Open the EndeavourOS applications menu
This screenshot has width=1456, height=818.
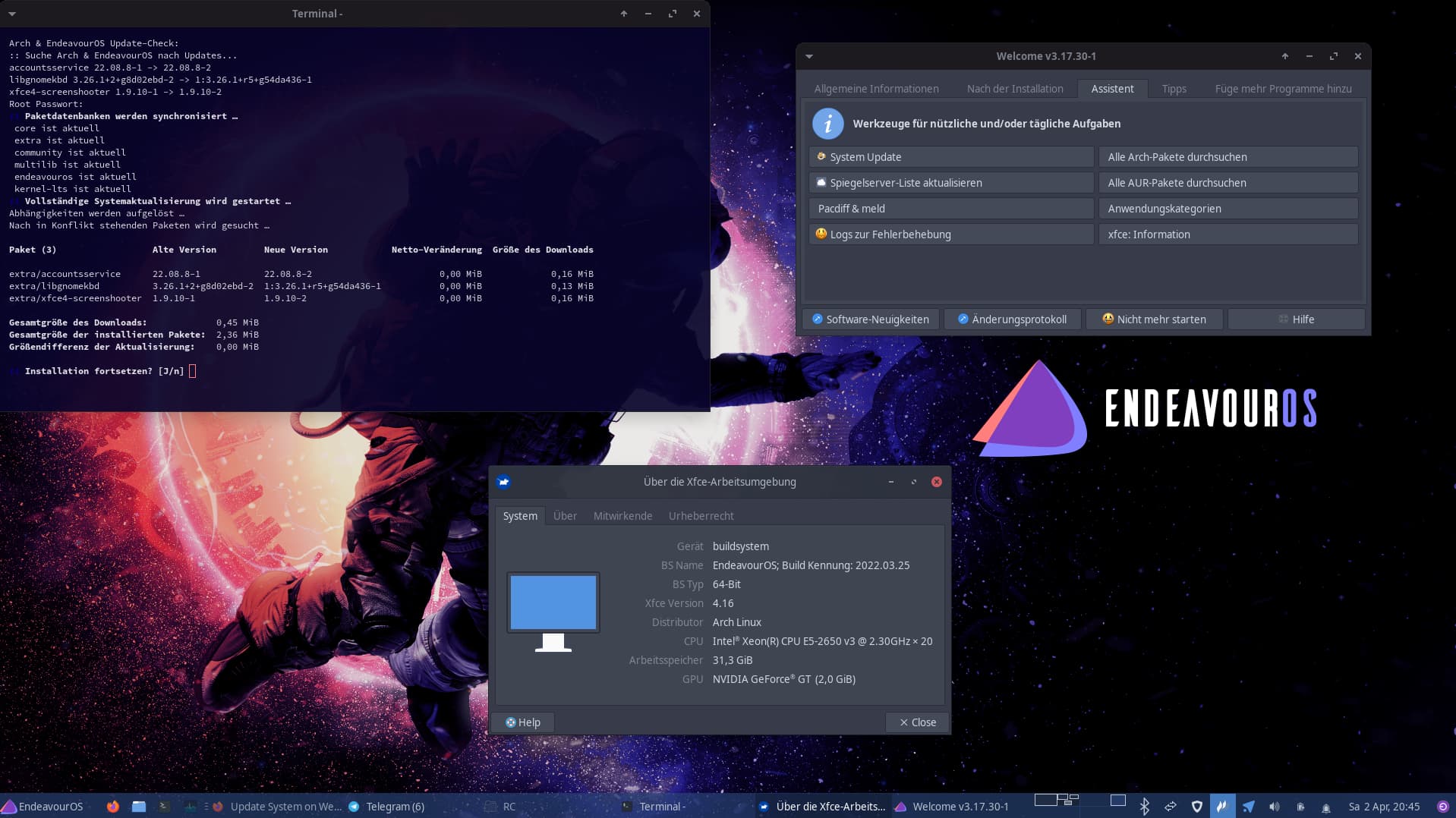click(43, 807)
